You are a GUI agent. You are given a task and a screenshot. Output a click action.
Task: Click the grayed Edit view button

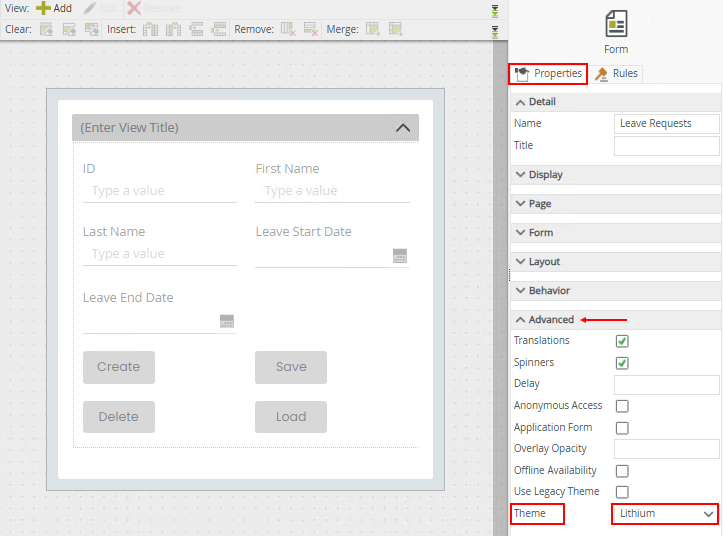point(101,8)
